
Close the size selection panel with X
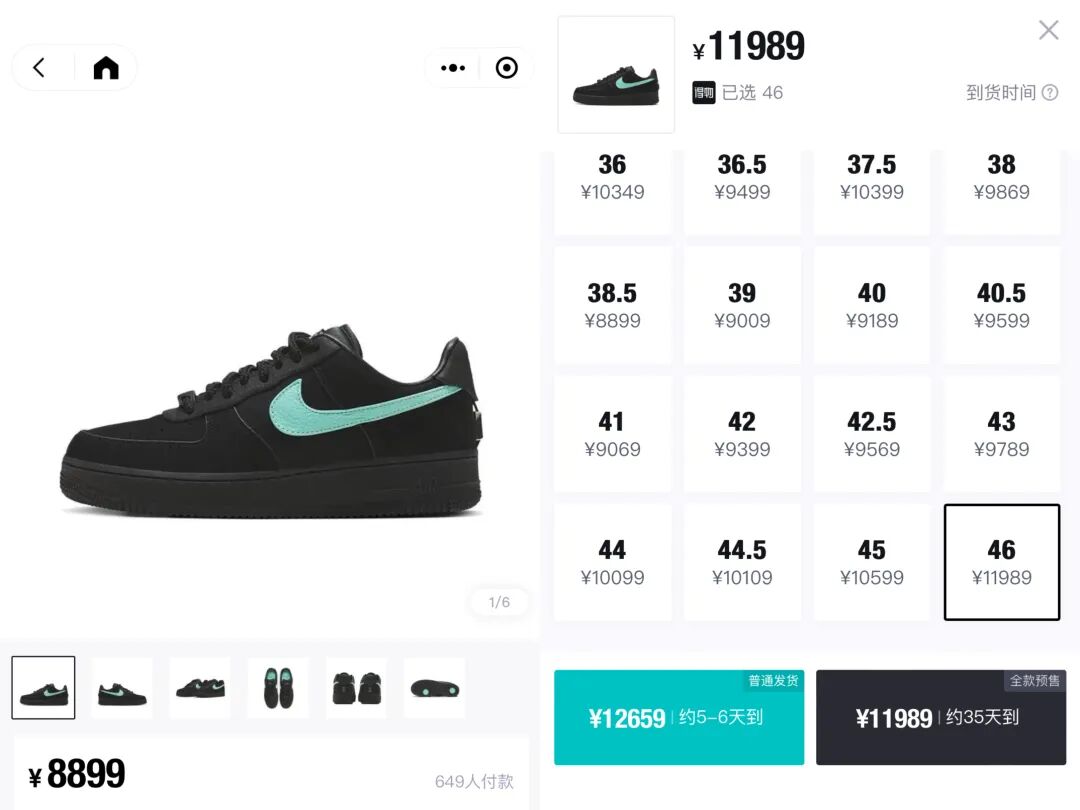coord(1048,30)
